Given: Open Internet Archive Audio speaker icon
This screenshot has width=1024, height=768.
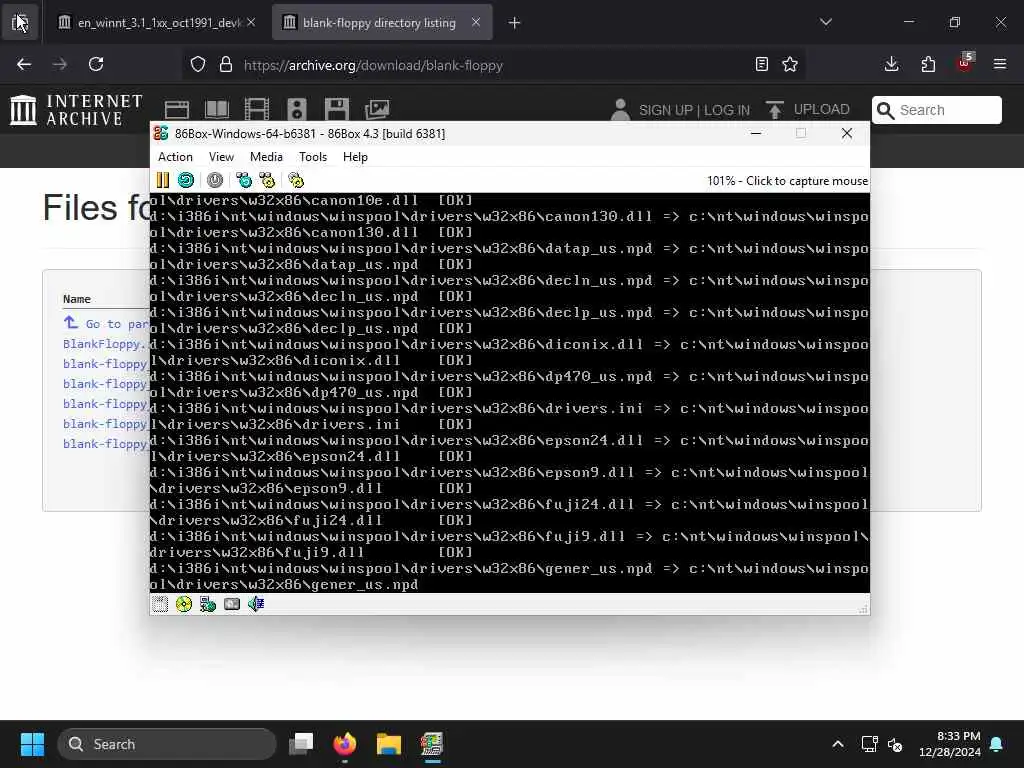Looking at the screenshot, I should tap(296, 110).
